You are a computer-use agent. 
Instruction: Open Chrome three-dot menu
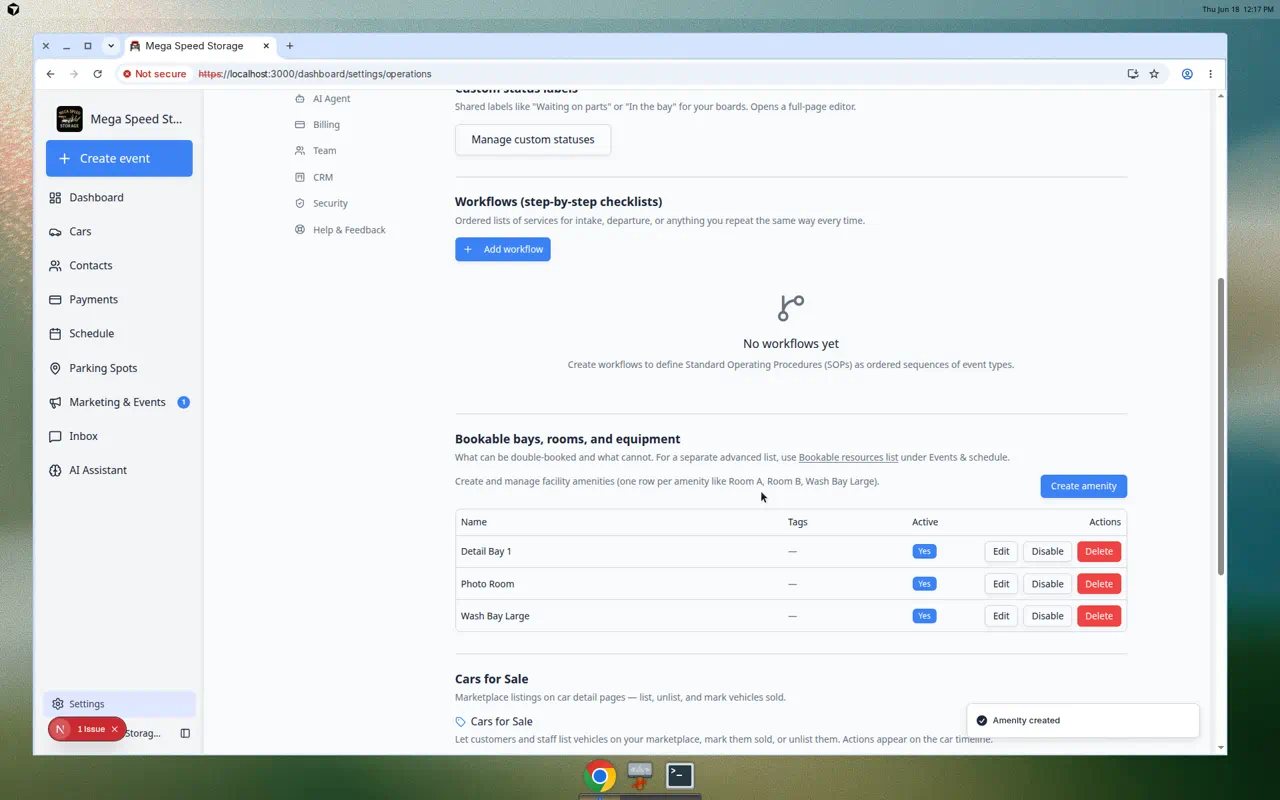tap(1210, 74)
